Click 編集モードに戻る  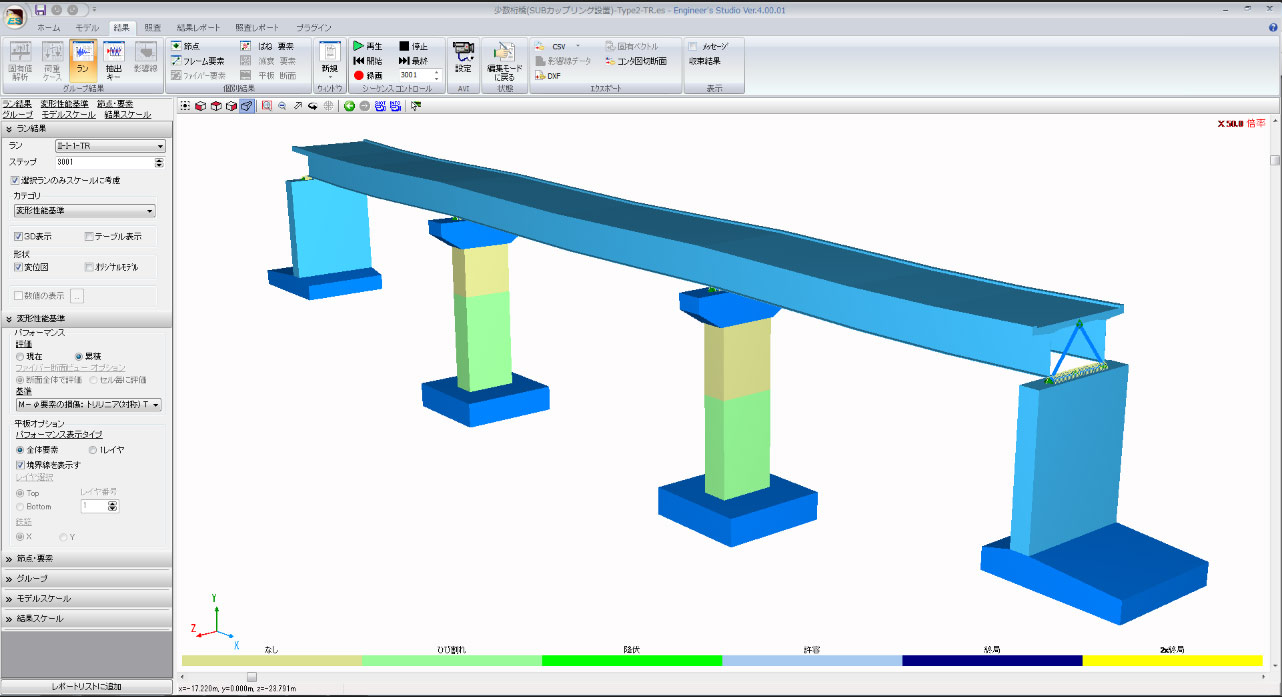tap(503, 60)
